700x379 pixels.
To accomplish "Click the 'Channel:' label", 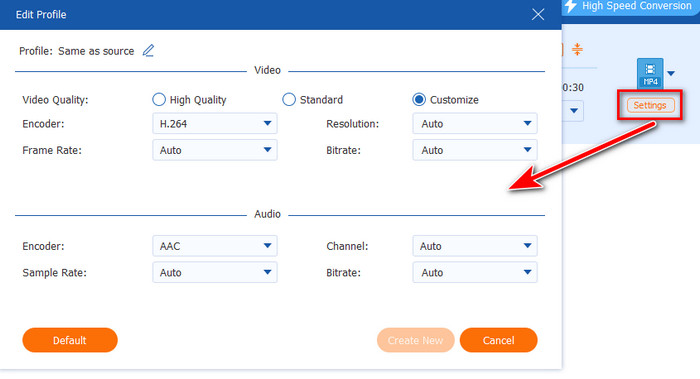I will click(x=347, y=246).
